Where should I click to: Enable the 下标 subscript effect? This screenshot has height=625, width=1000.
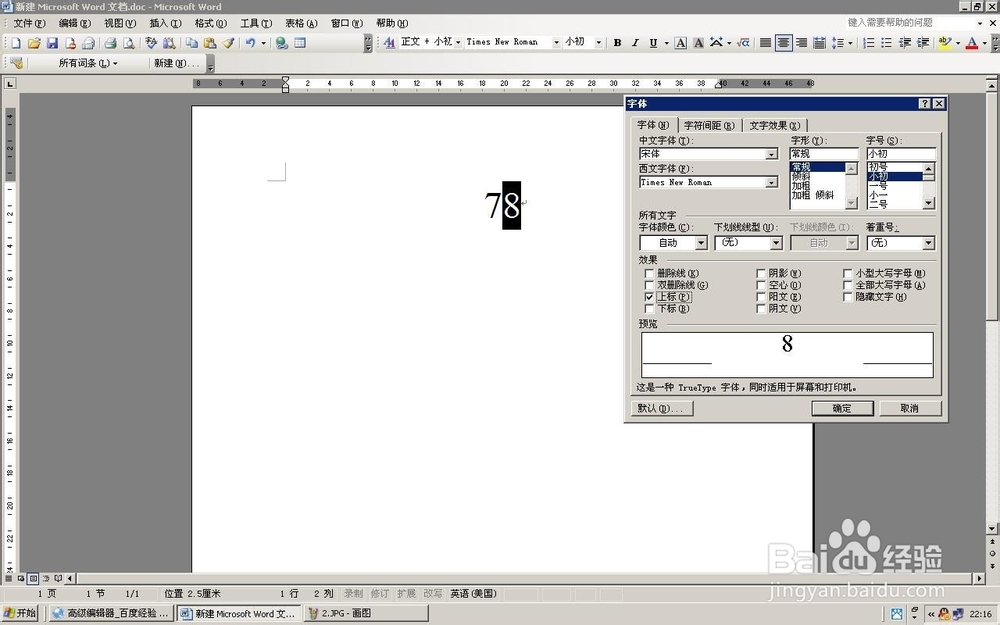pyautogui.click(x=650, y=309)
